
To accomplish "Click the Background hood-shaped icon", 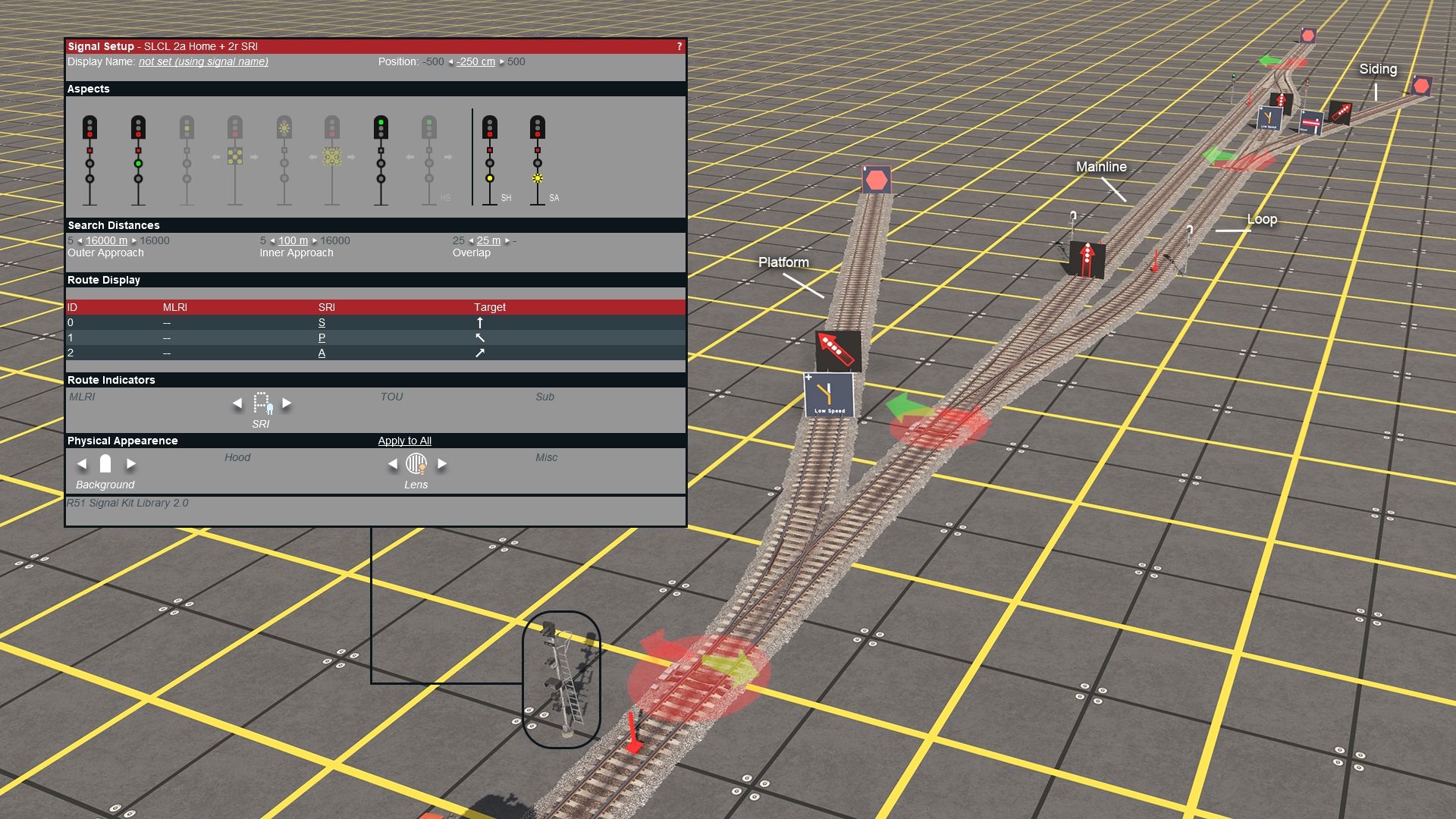I will [105, 464].
